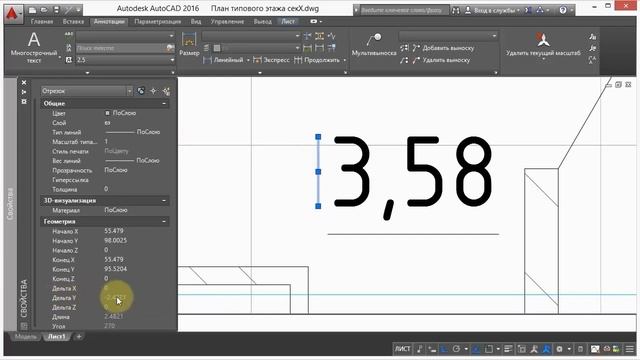Open the Вставка ribbon tab

click(x=73, y=22)
